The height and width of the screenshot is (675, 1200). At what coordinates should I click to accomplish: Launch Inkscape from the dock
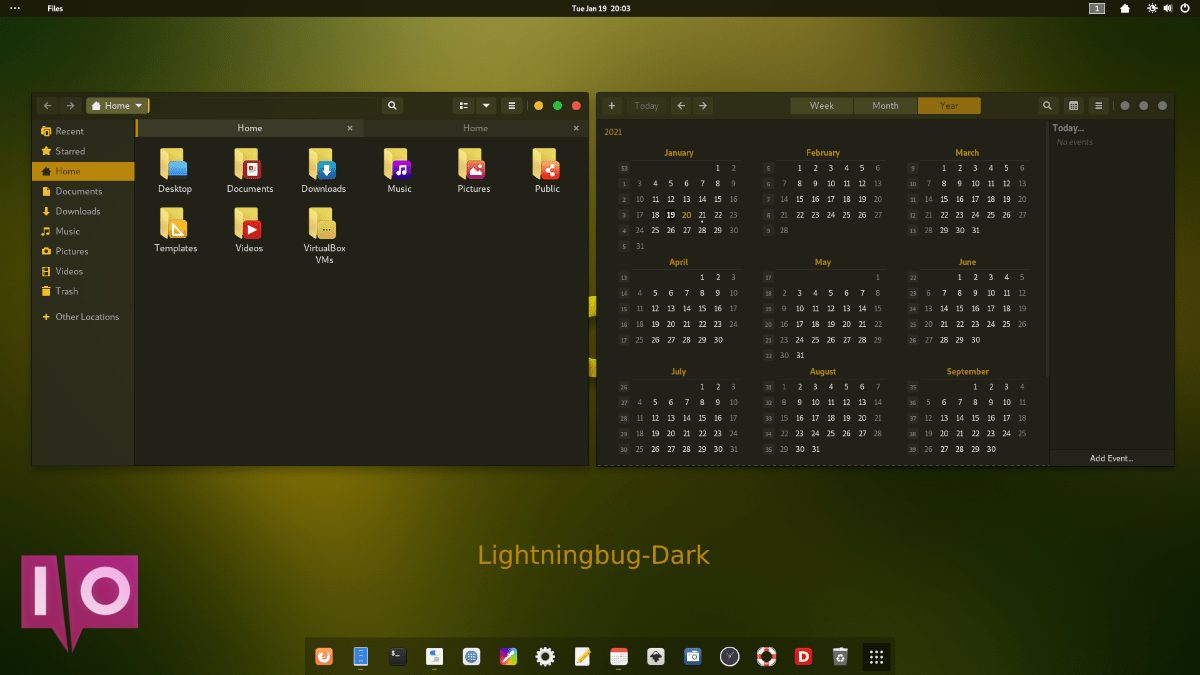(x=656, y=656)
